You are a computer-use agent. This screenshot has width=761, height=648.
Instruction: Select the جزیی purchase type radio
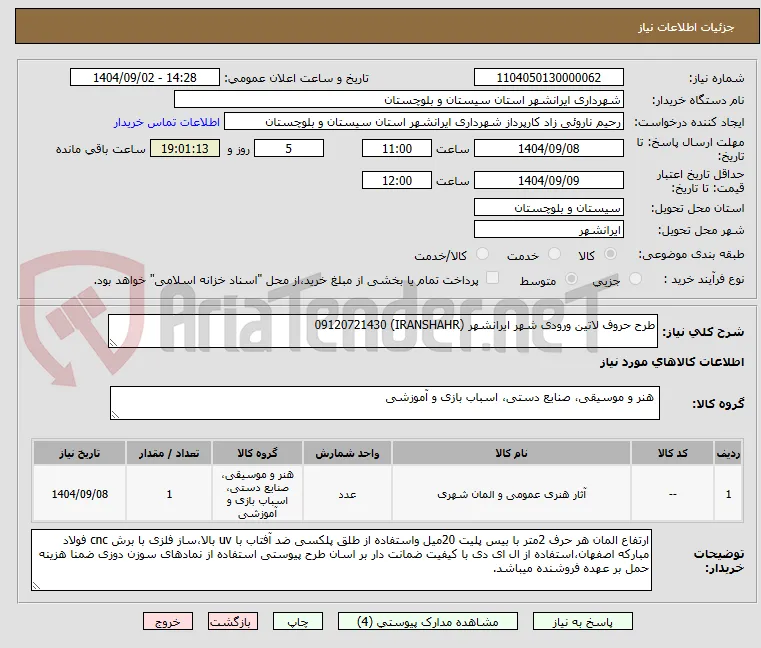click(635, 279)
